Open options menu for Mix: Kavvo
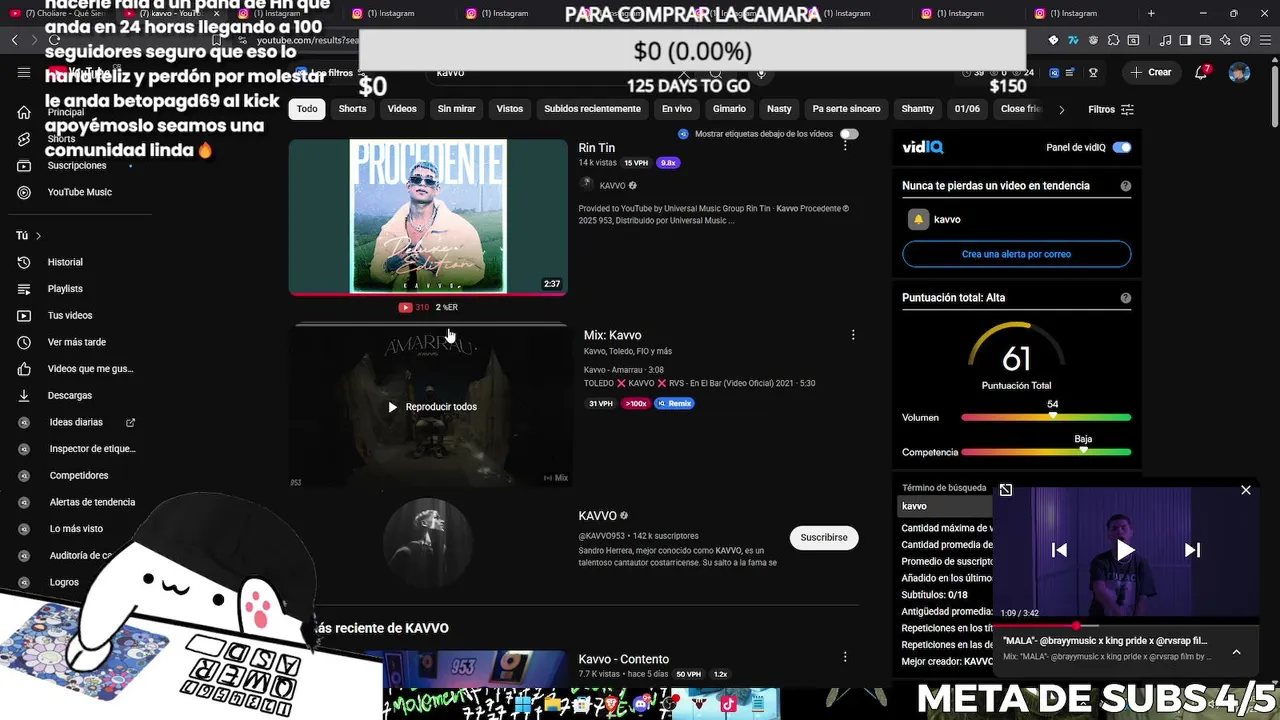Image resolution: width=1280 pixels, height=720 pixels. pos(853,335)
